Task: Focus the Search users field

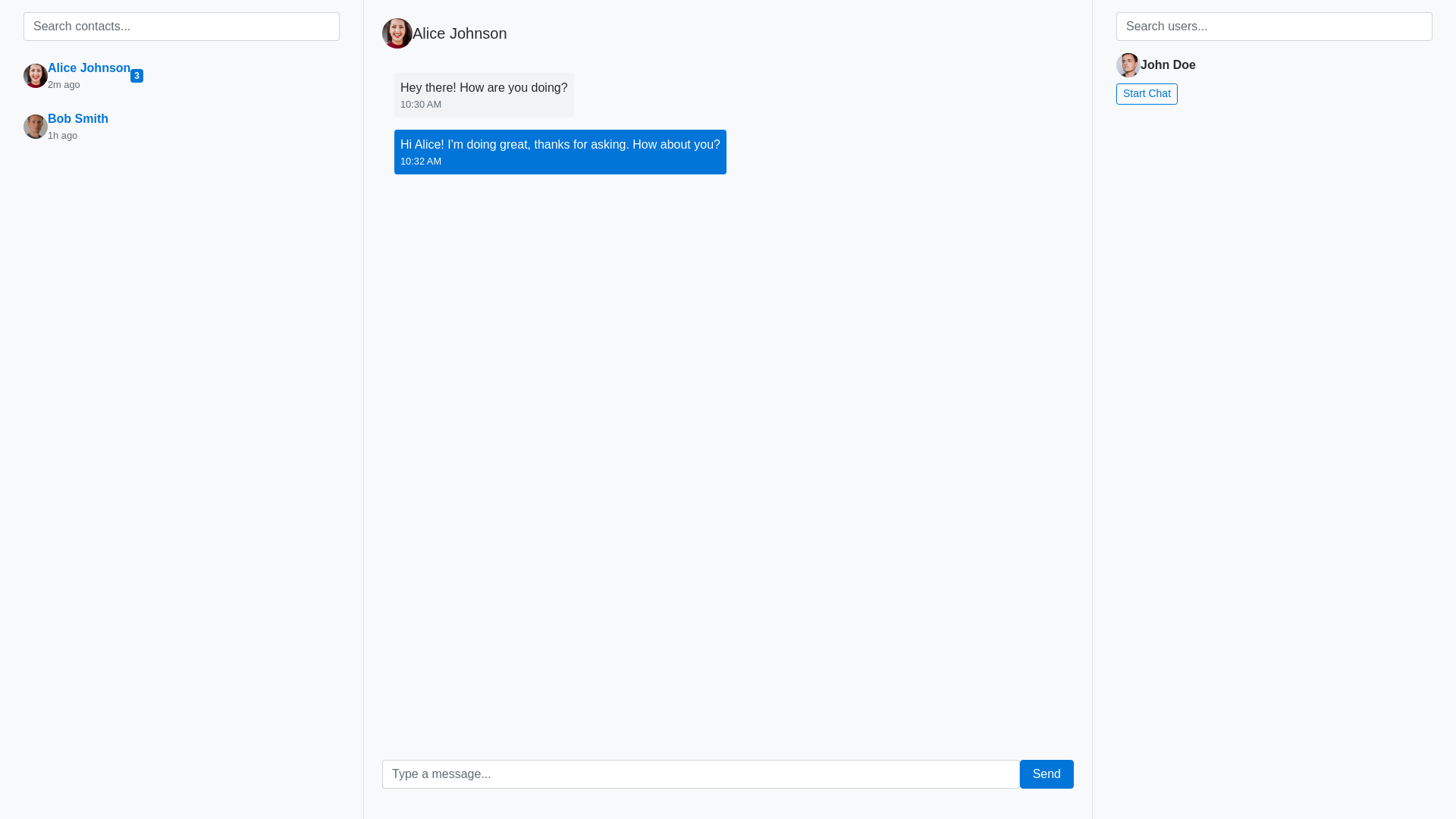Action: pyautogui.click(x=1274, y=27)
